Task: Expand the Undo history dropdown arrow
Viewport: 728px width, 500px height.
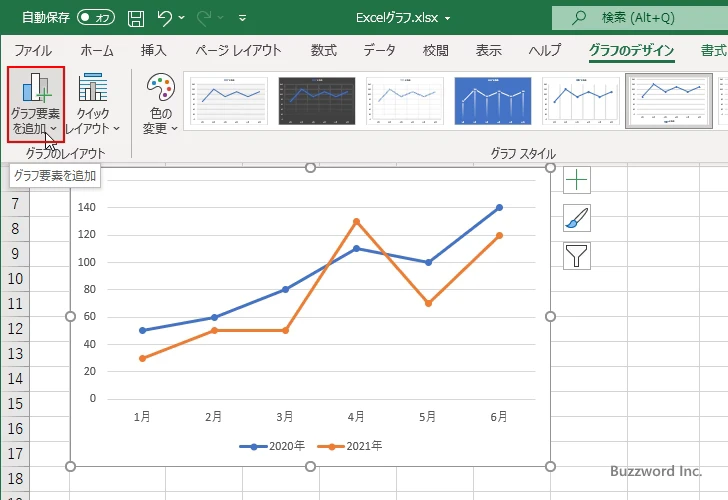Action: click(x=182, y=18)
